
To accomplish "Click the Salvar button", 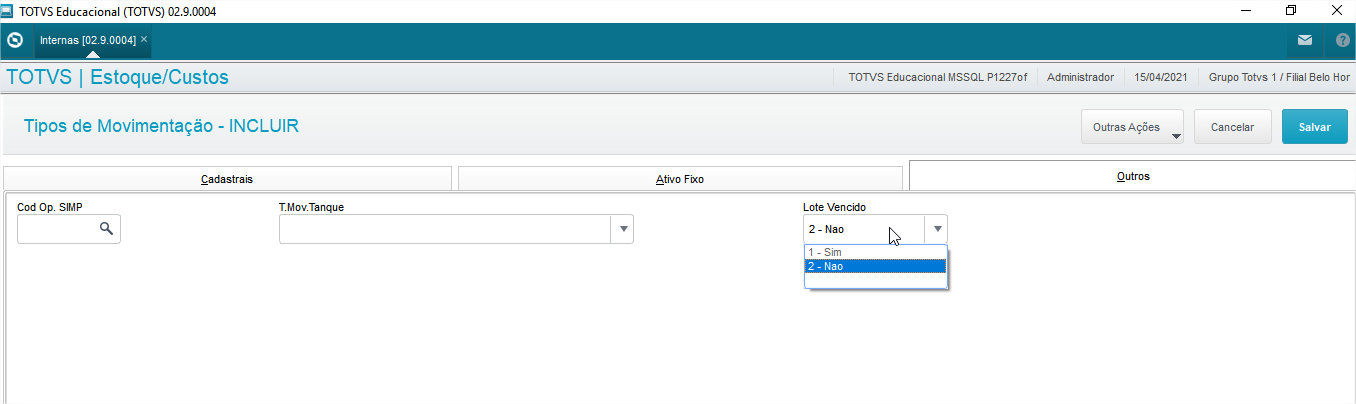I will pyautogui.click(x=1314, y=127).
